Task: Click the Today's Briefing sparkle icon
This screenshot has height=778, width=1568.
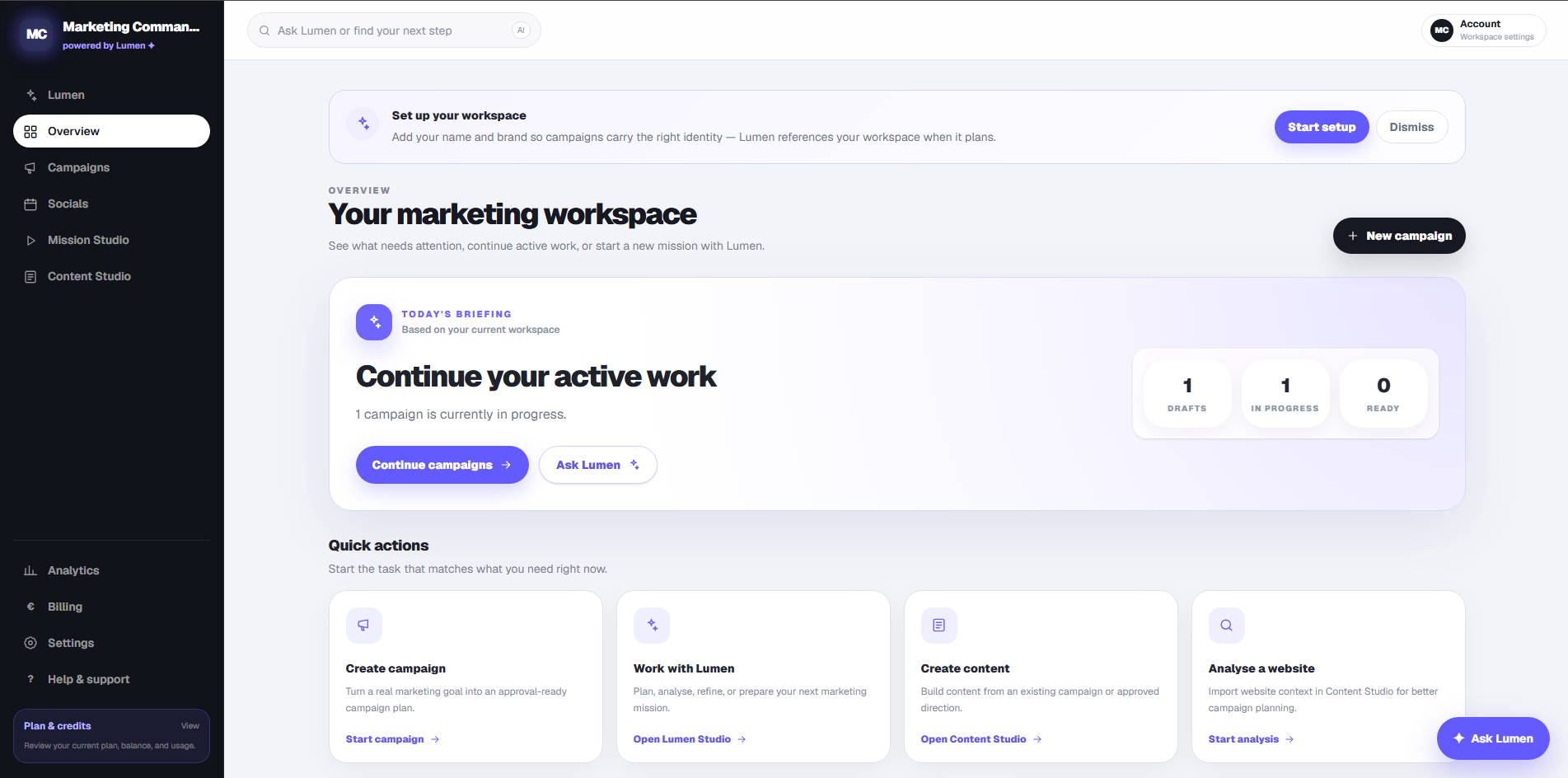Action: (374, 321)
